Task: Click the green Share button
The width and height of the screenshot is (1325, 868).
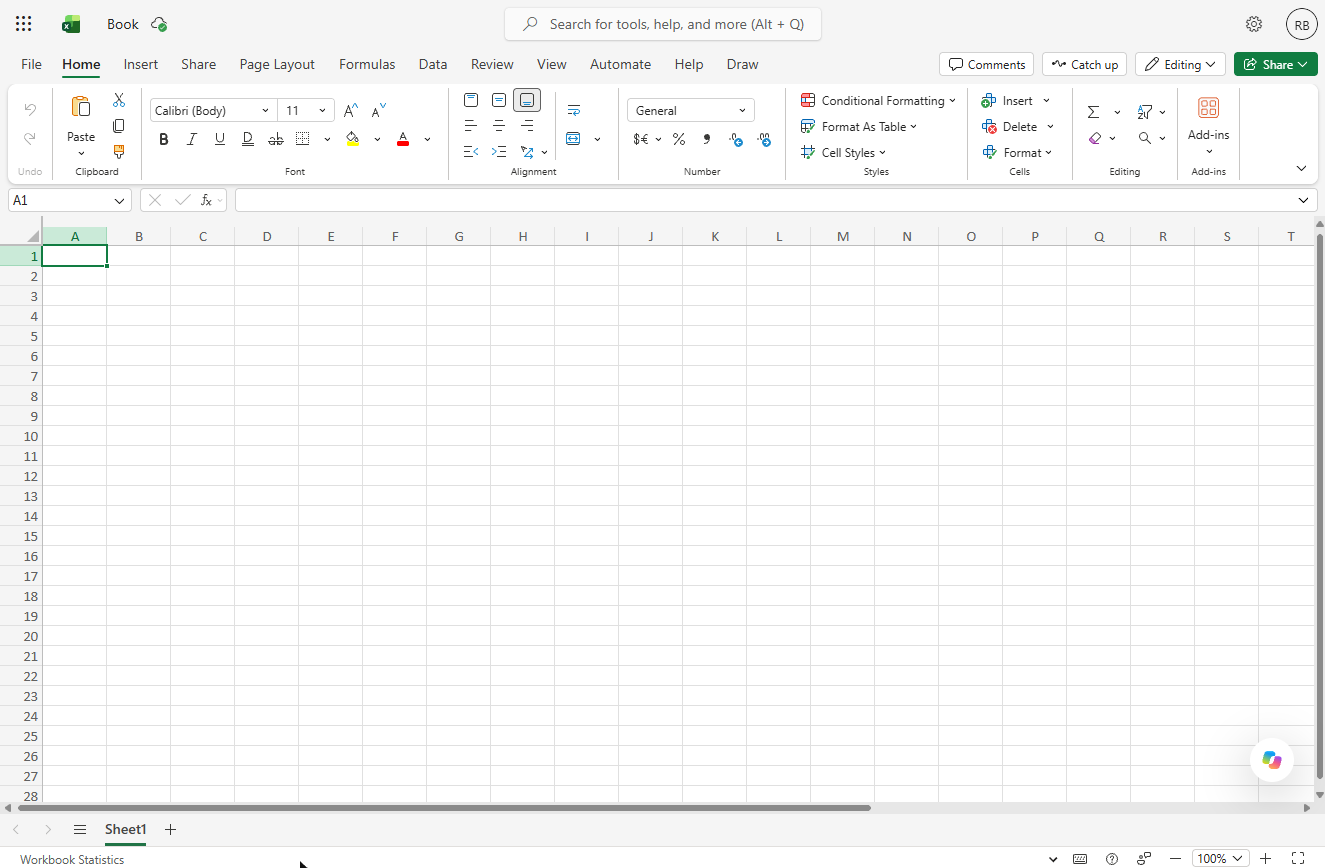Action: [1276, 64]
